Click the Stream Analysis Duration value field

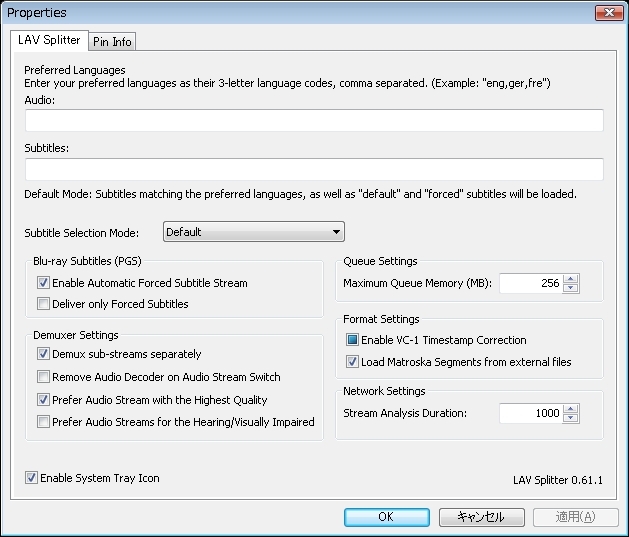pyautogui.click(x=530, y=413)
